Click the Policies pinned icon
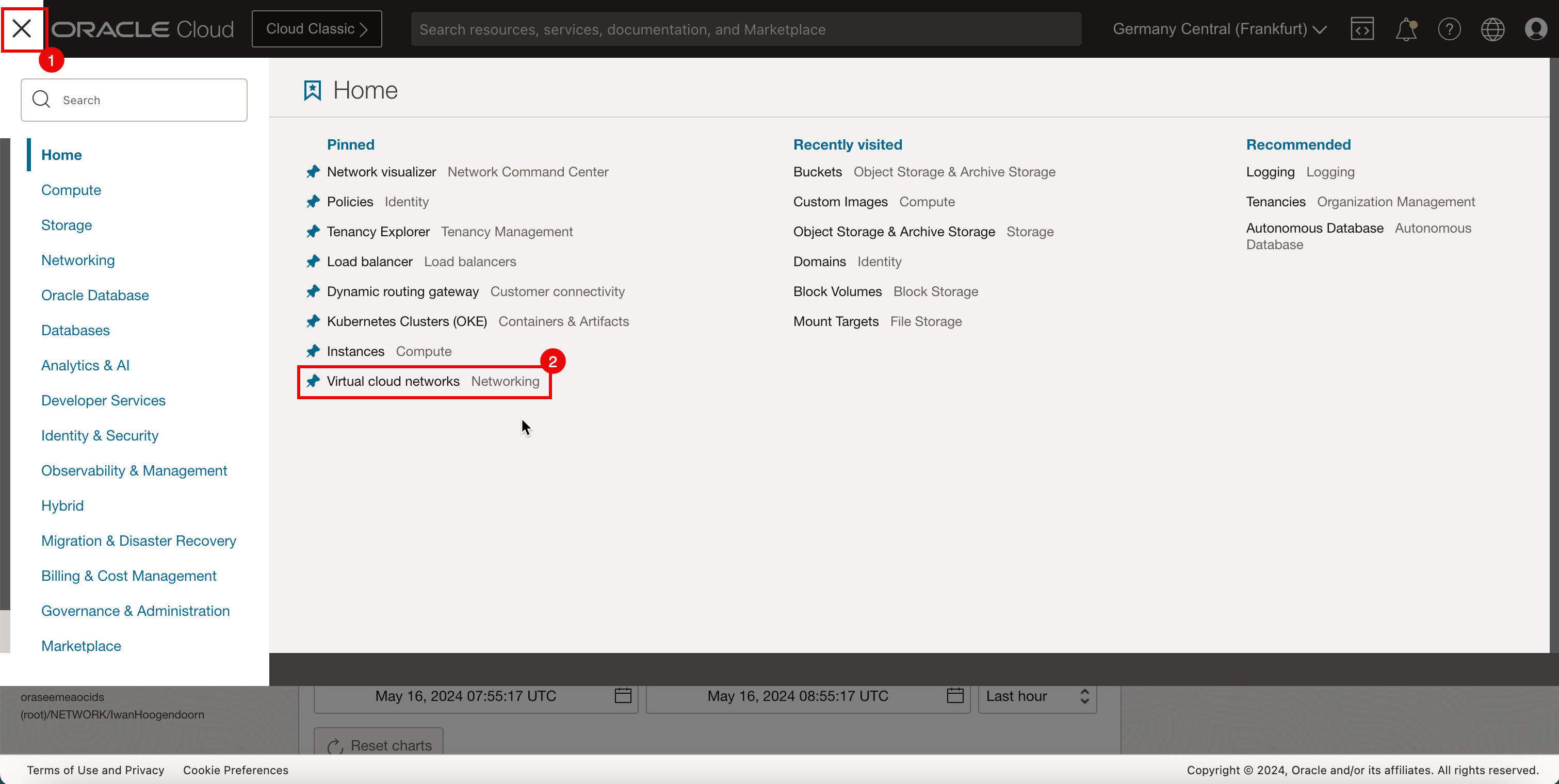This screenshot has width=1559, height=784. coord(313,202)
